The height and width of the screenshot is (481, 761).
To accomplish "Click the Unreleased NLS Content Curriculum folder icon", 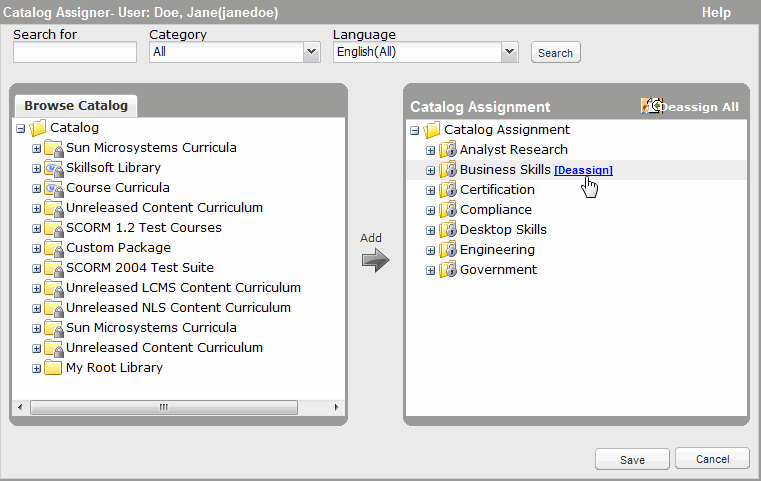I will pyautogui.click(x=53, y=308).
